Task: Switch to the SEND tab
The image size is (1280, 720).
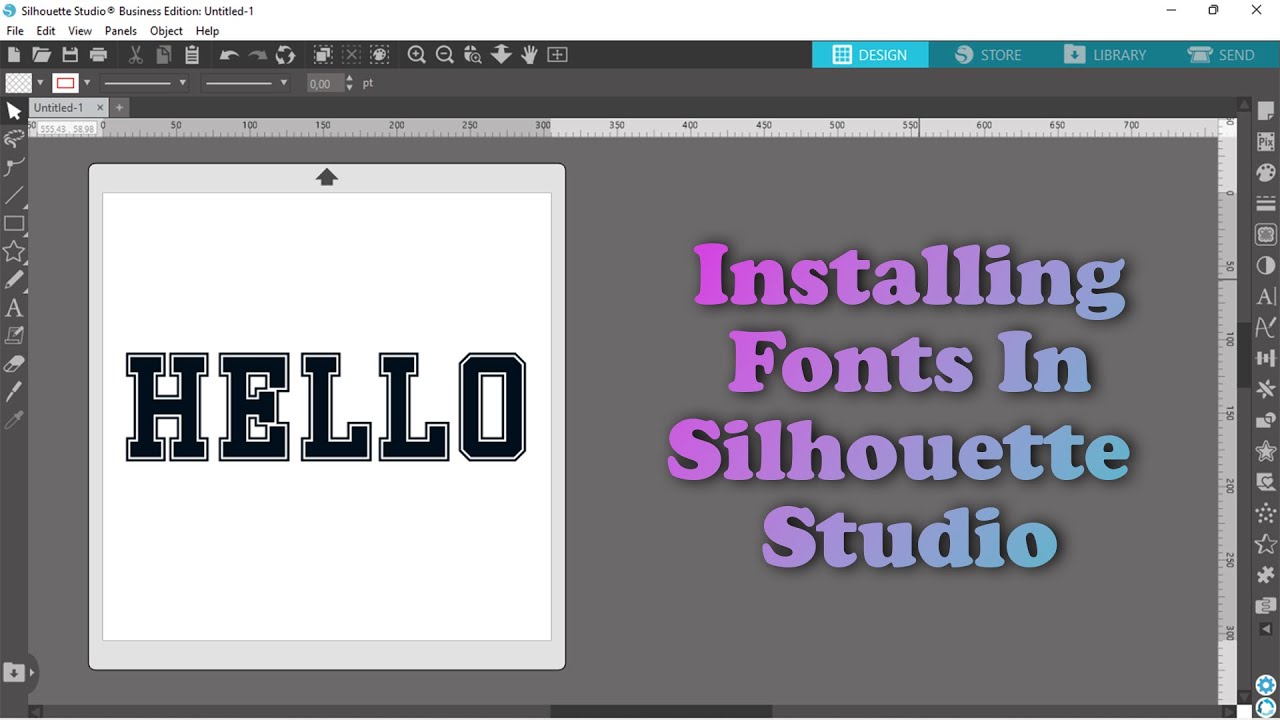Action: point(1221,55)
